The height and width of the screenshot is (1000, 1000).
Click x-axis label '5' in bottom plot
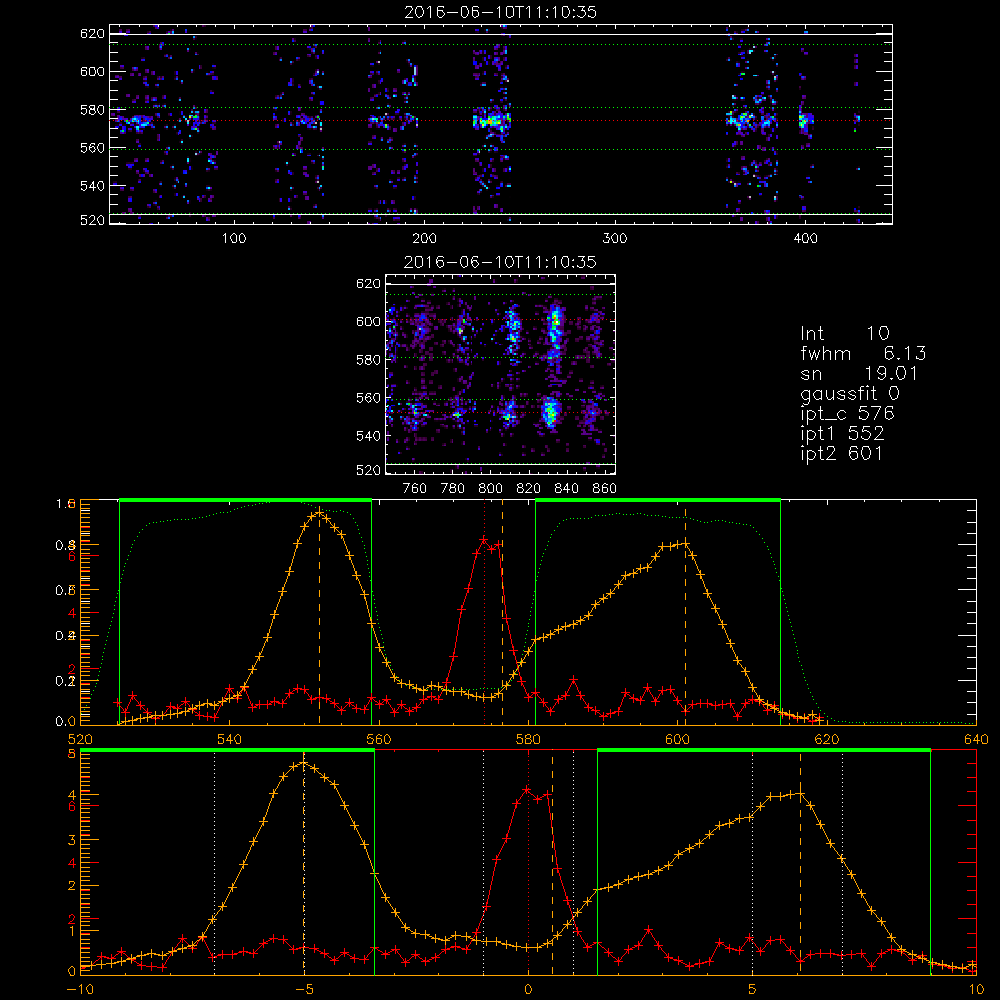coord(753,989)
